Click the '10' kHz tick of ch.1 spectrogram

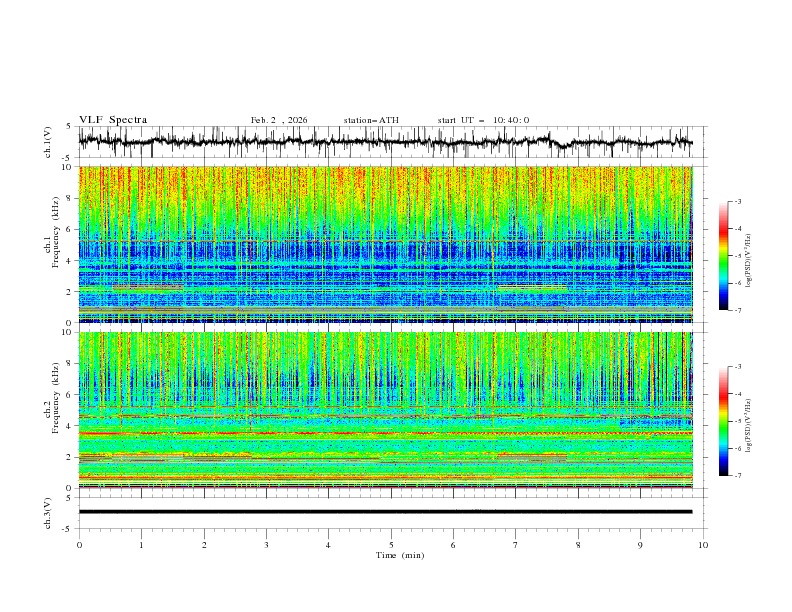click(x=69, y=167)
